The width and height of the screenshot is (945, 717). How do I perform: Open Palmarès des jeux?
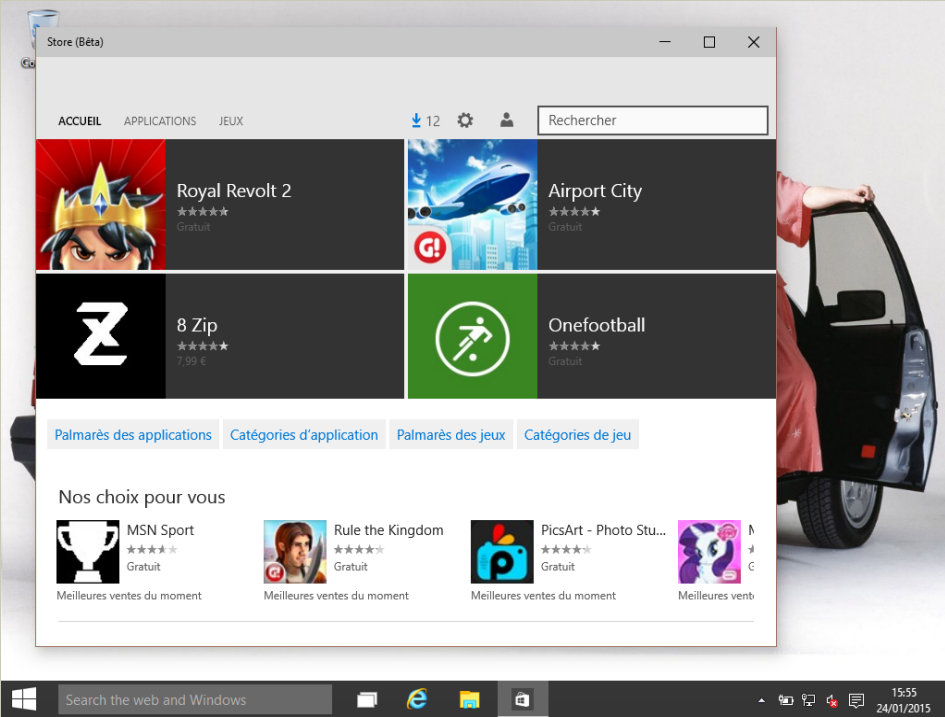(x=451, y=434)
